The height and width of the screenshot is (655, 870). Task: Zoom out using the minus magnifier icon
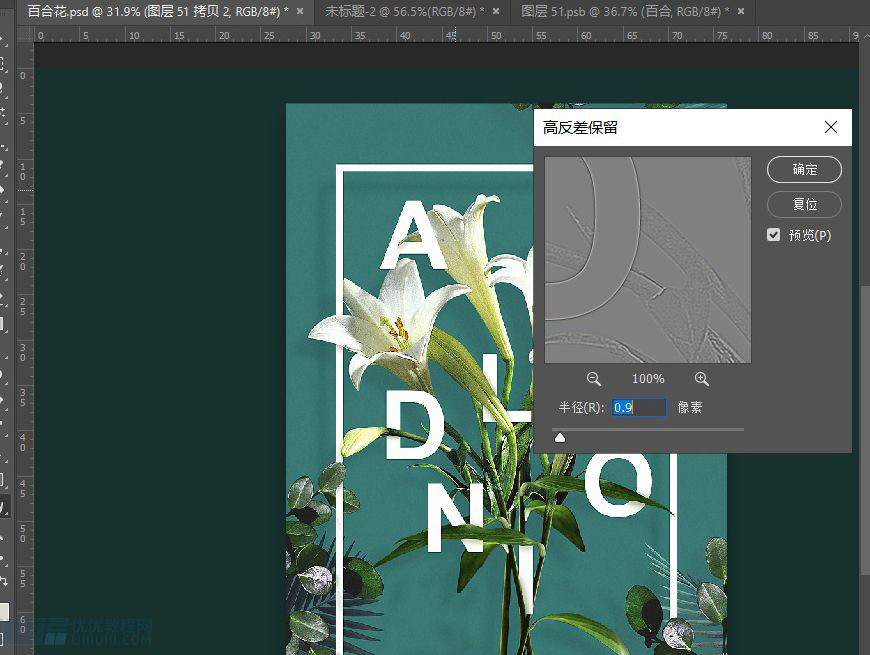pos(593,378)
